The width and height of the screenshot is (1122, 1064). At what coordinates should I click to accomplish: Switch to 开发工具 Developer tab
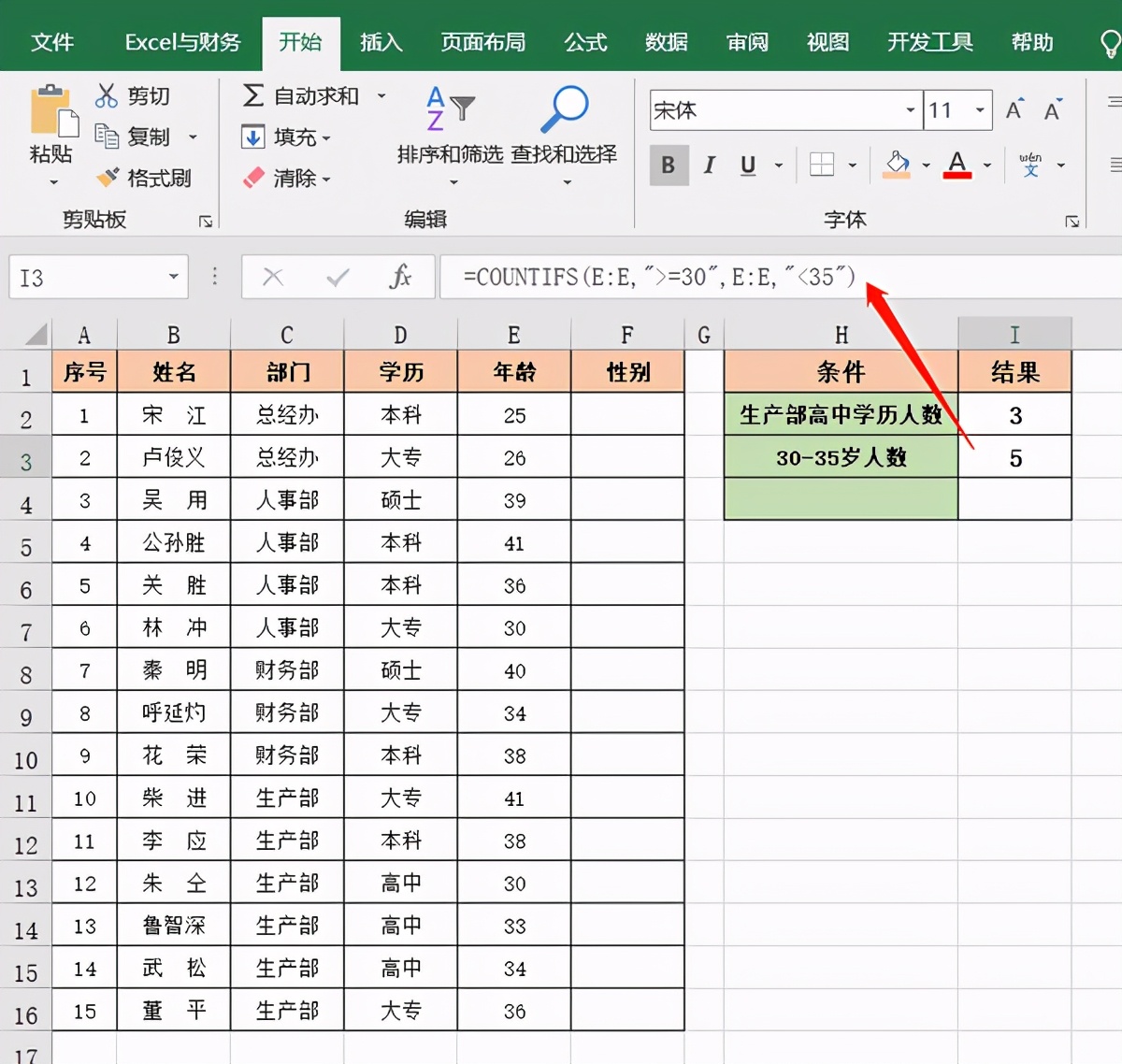(x=929, y=42)
